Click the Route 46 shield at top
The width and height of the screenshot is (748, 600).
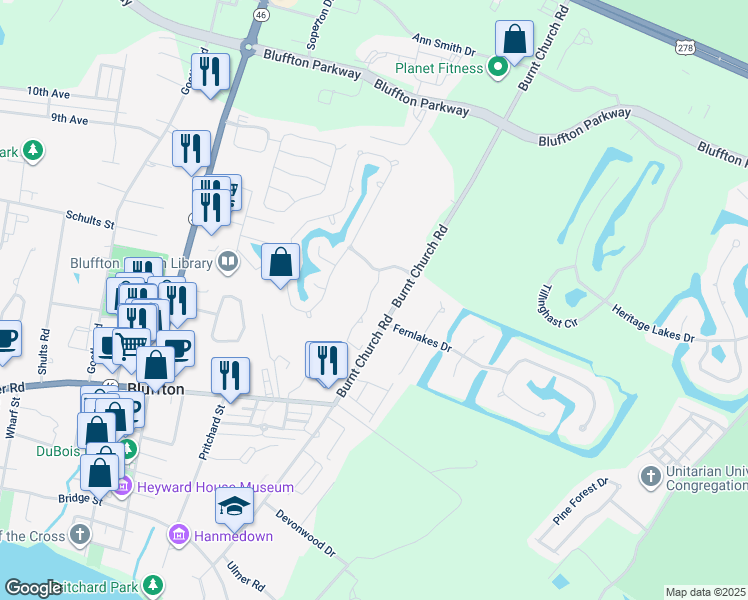pyautogui.click(x=260, y=16)
